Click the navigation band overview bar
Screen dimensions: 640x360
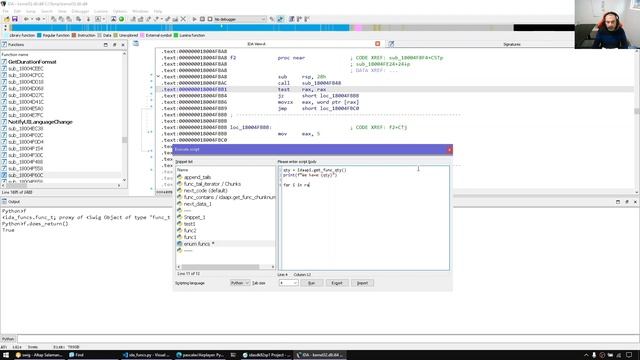pyautogui.click(x=292, y=28)
